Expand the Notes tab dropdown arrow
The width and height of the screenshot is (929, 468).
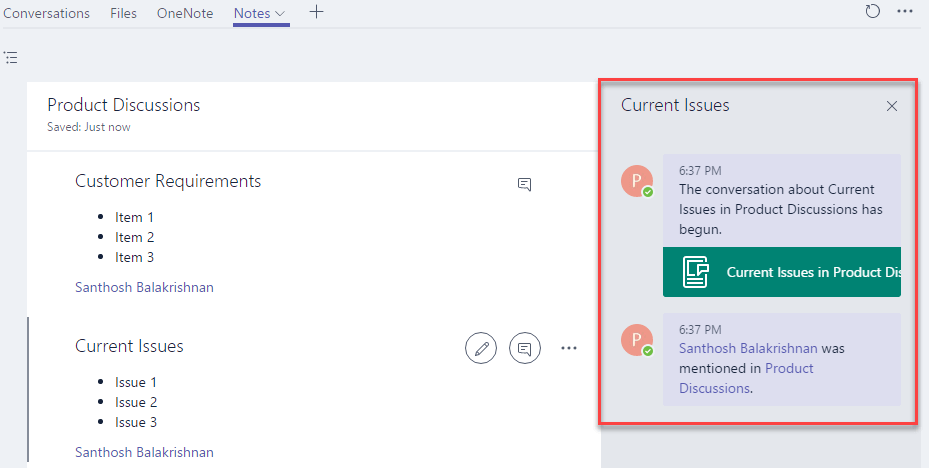280,14
